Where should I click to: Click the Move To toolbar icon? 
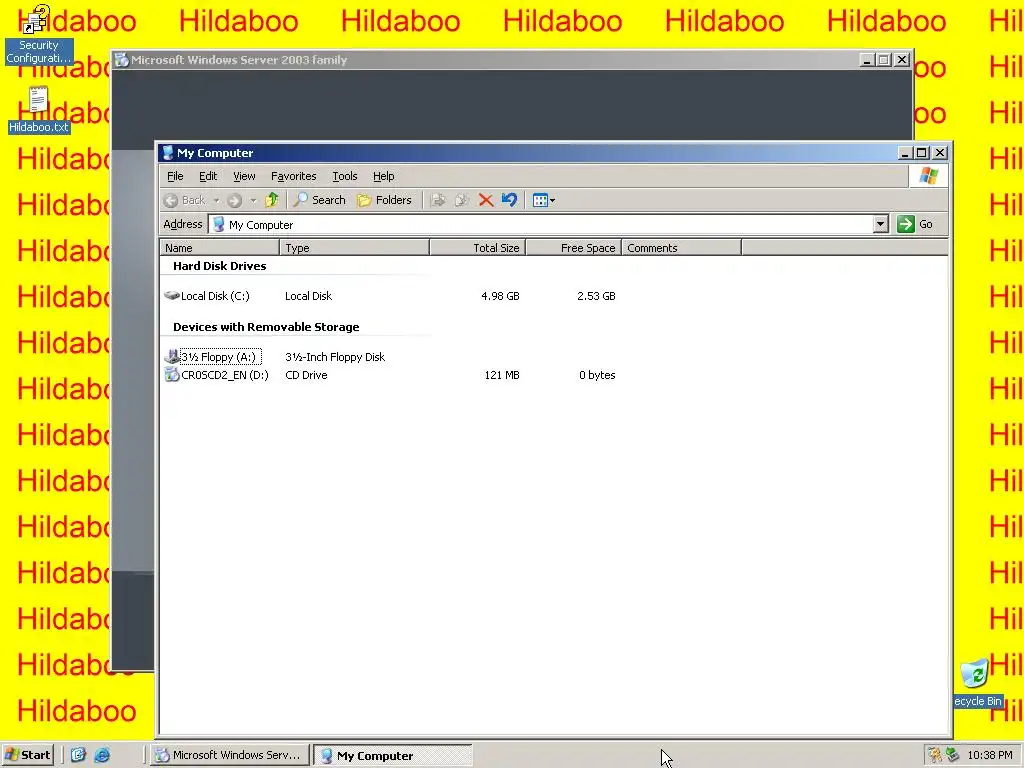438,200
